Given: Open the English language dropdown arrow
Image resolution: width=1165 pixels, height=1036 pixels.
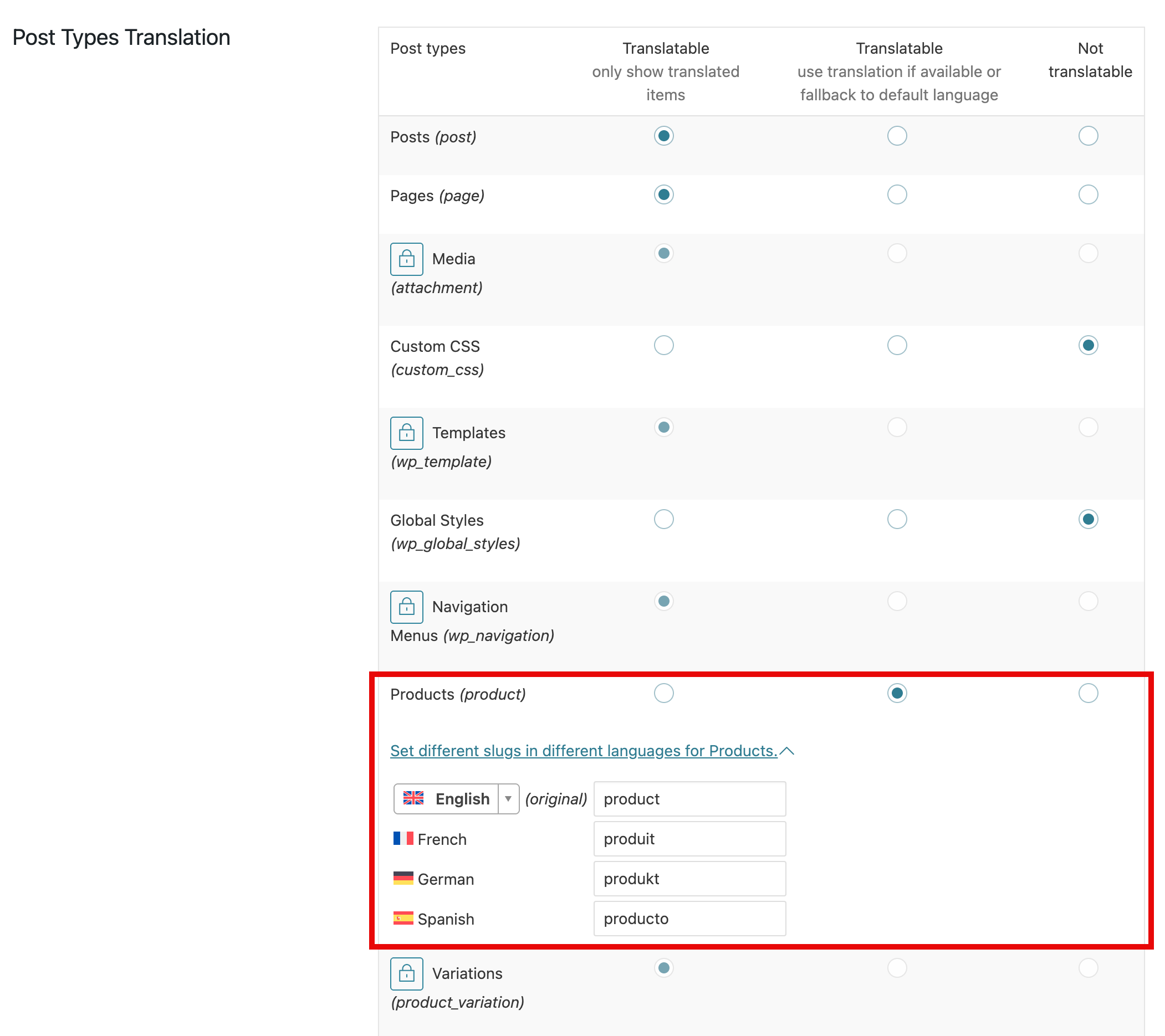Looking at the screenshot, I should [508, 798].
